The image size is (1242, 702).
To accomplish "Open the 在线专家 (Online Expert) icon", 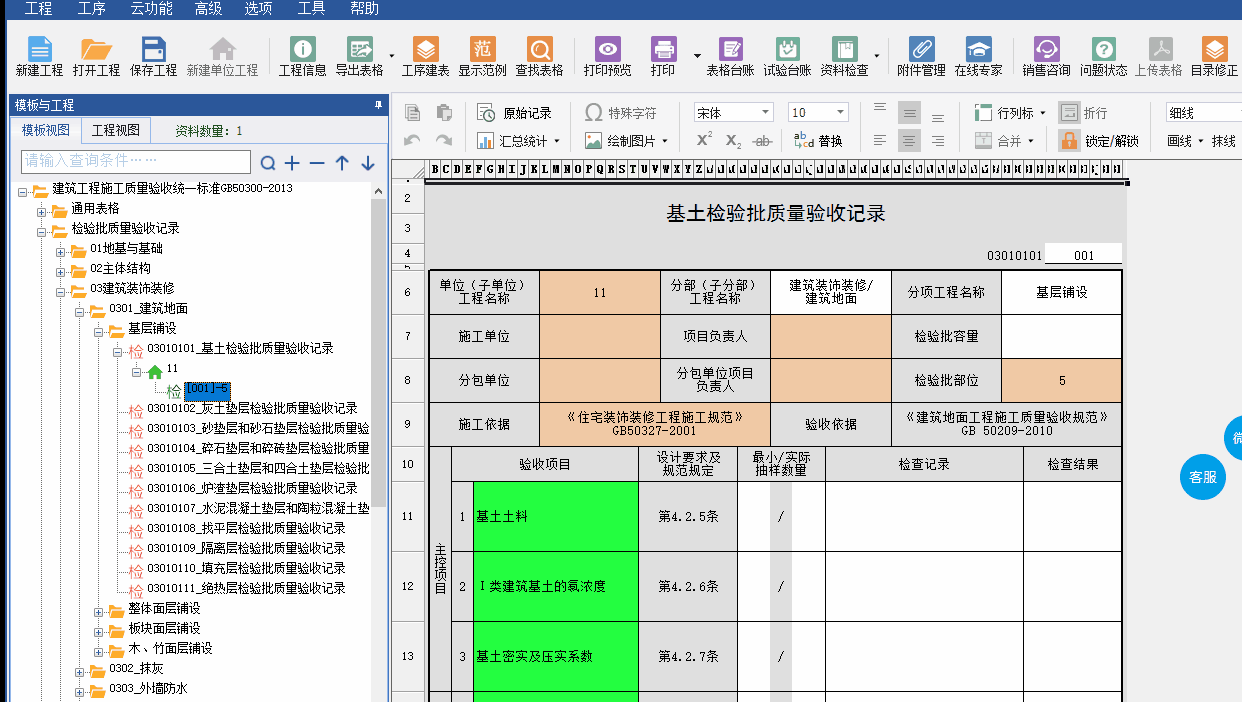I will 977,50.
